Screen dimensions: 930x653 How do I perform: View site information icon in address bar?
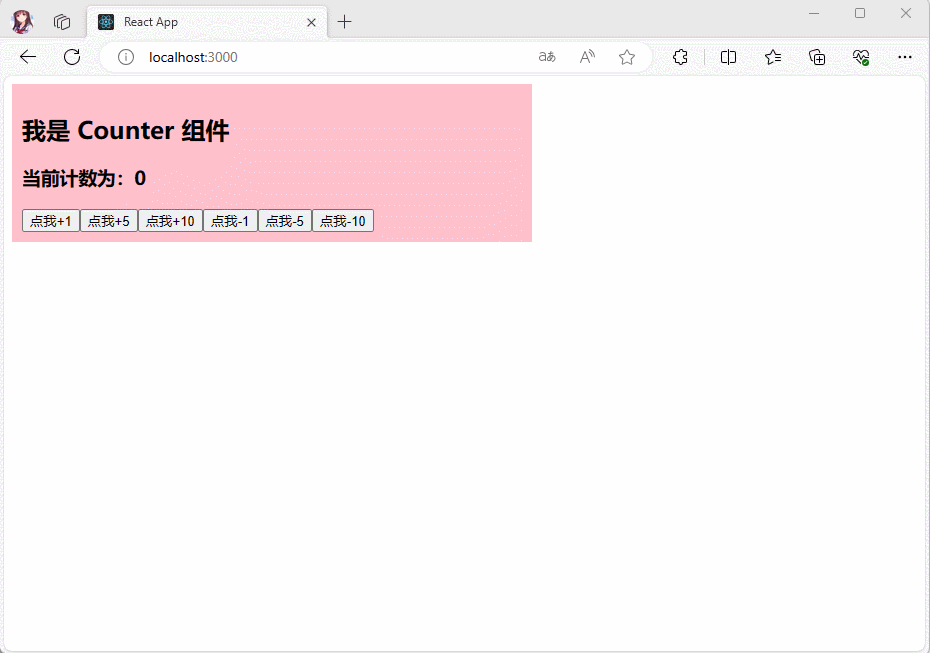(x=126, y=57)
